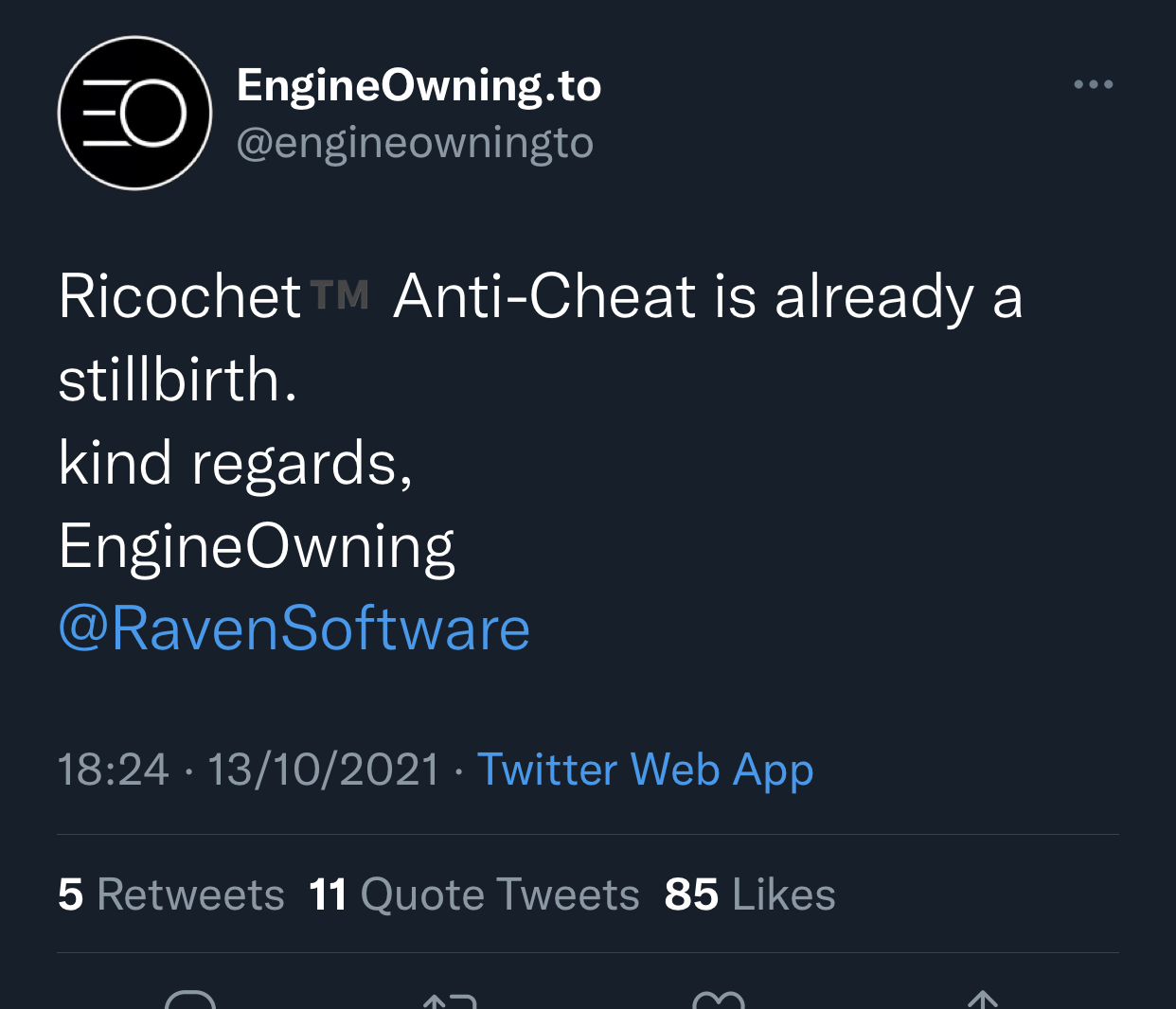The image size is (1176, 1009).
Task: Click the 18:24 timestamp
Action: 113,770
